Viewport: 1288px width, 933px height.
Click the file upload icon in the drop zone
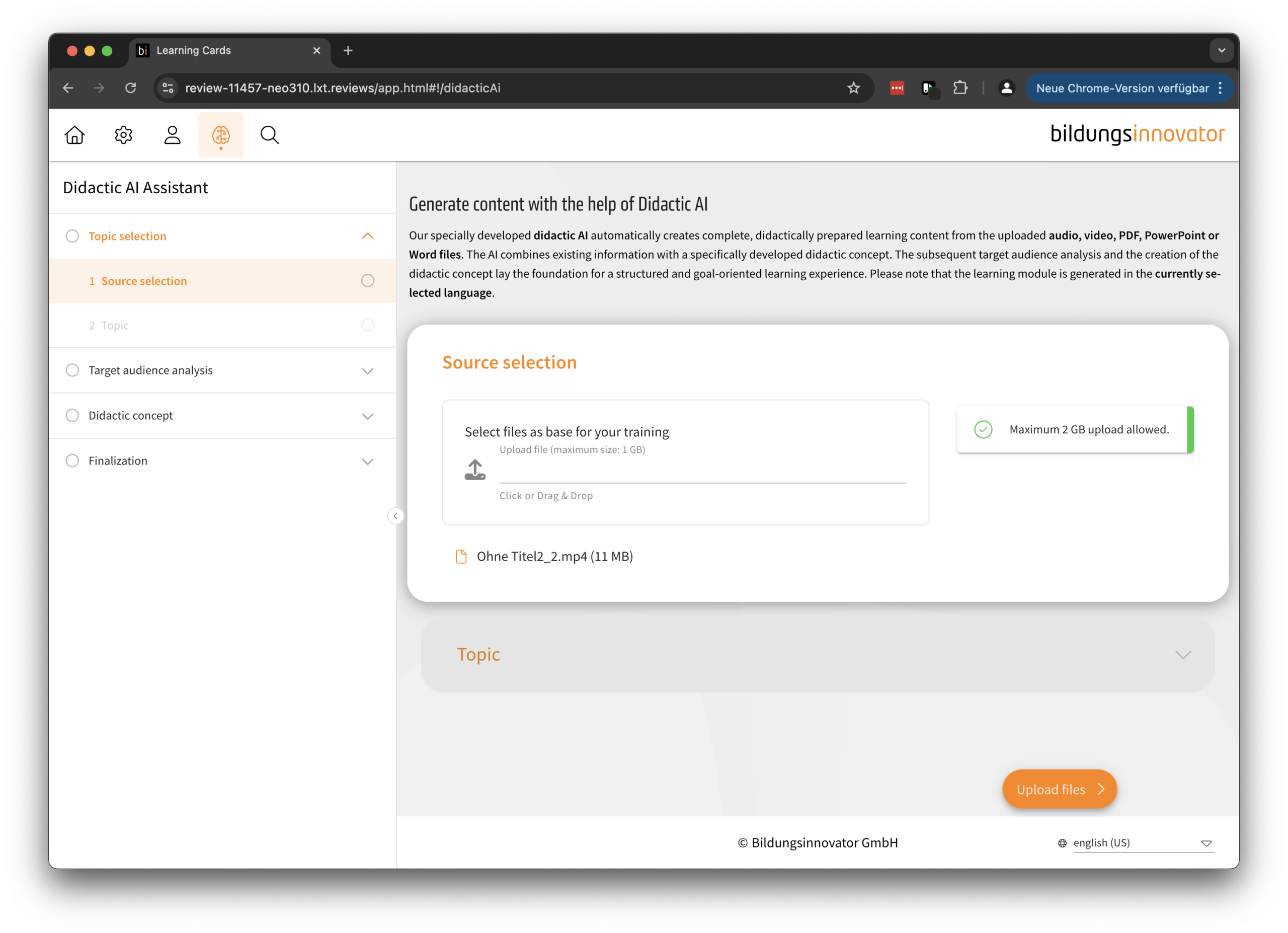(x=475, y=470)
